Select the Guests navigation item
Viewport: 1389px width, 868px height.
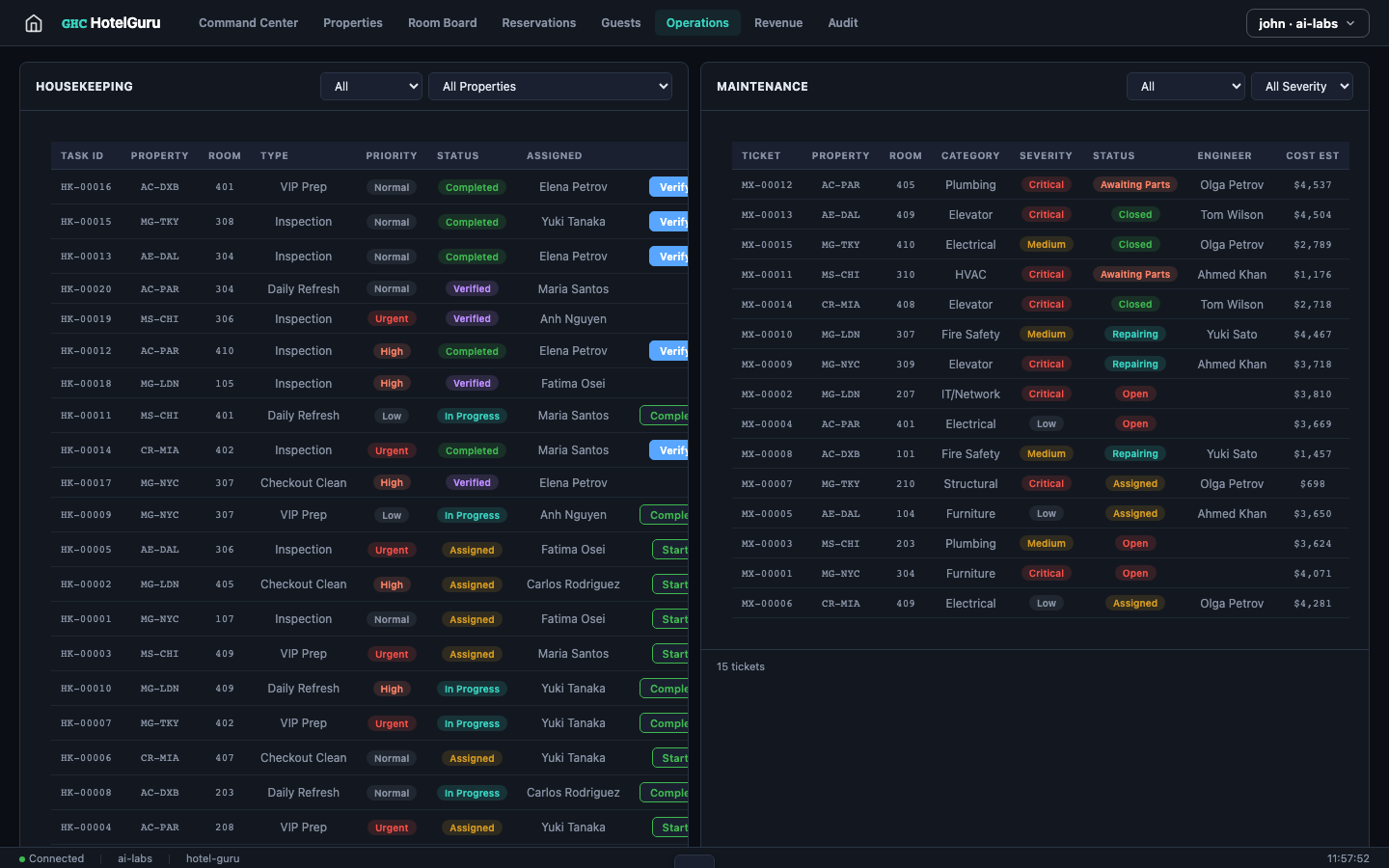[x=620, y=22]
